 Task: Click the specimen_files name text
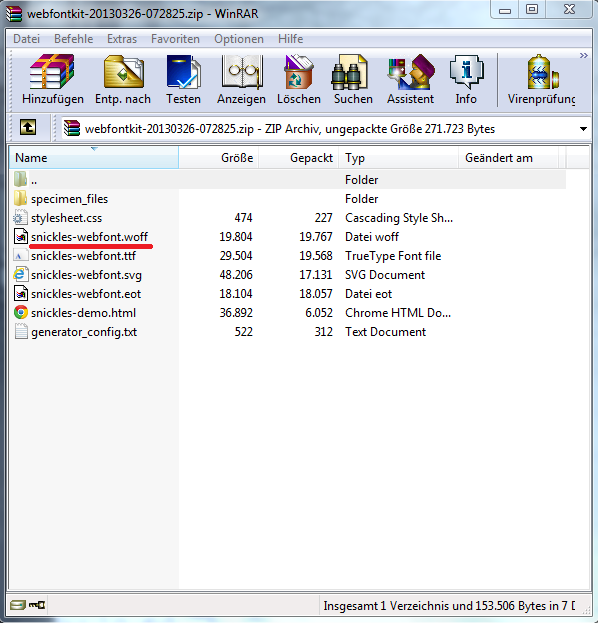(x=70, y=199)
